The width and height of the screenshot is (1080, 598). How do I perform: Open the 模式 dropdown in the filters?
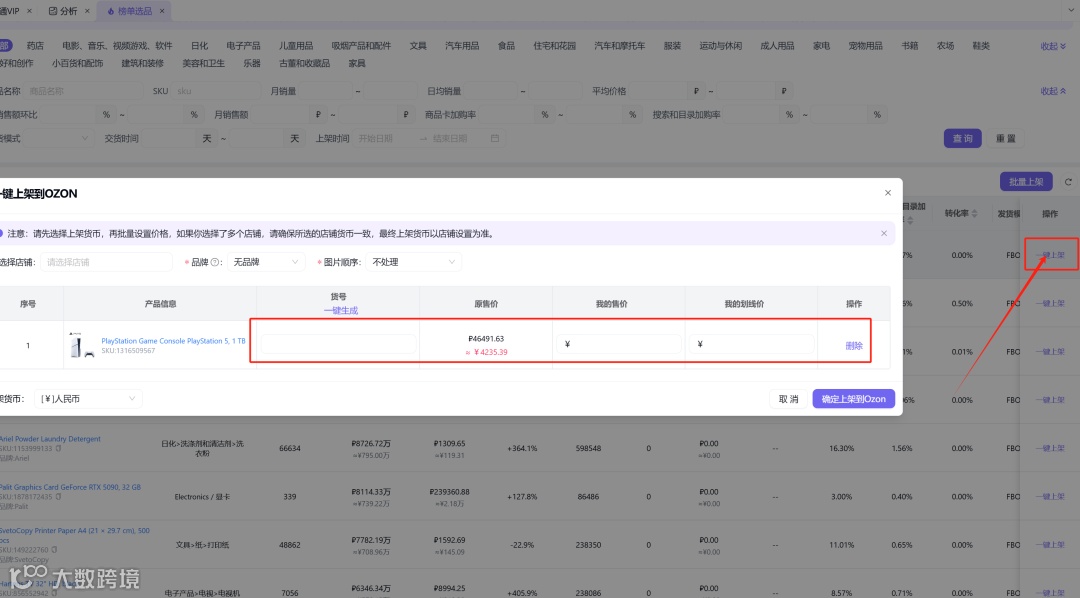tap(57, 138)
